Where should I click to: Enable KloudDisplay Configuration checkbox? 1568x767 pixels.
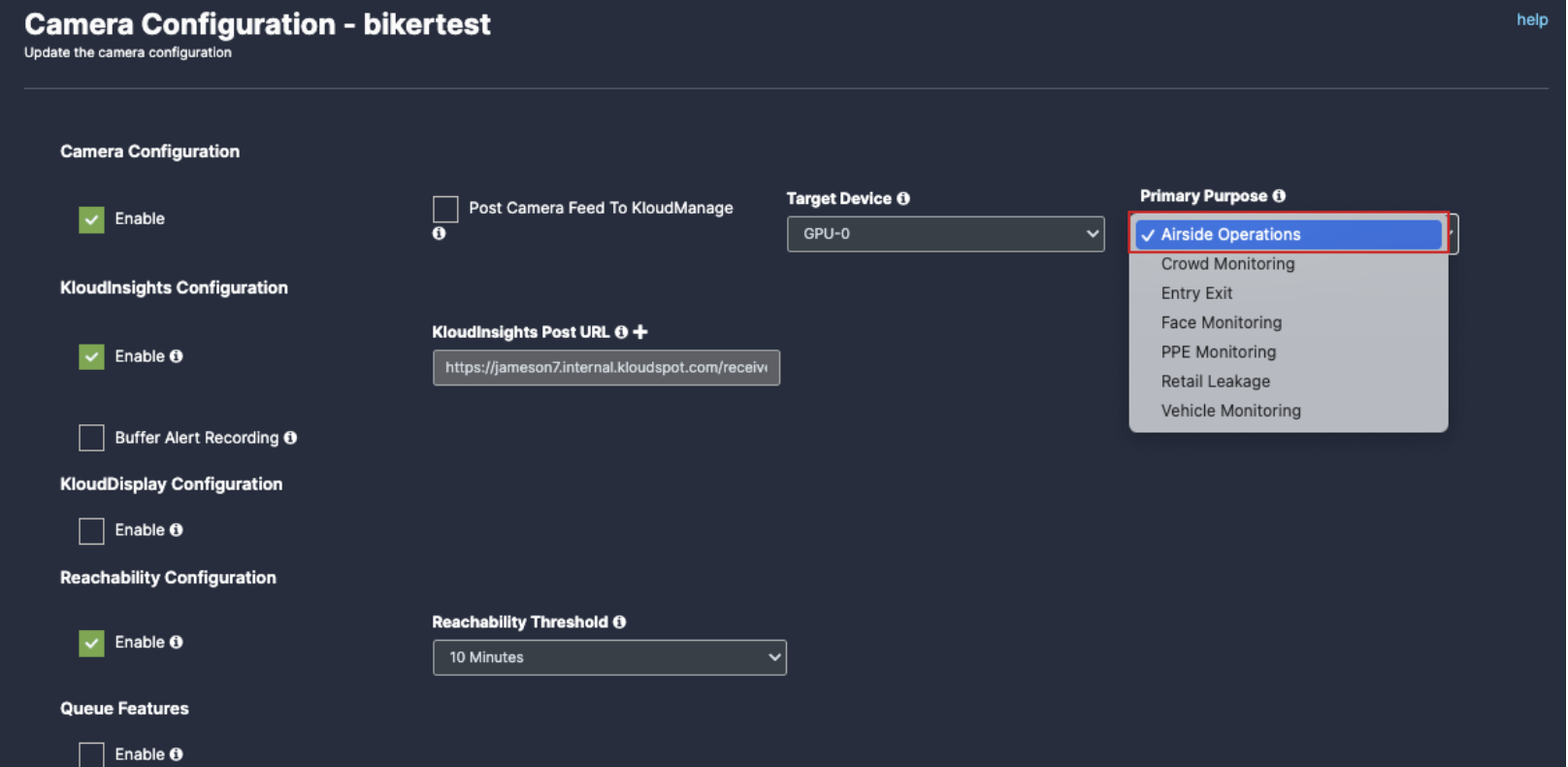pos(91,531)
